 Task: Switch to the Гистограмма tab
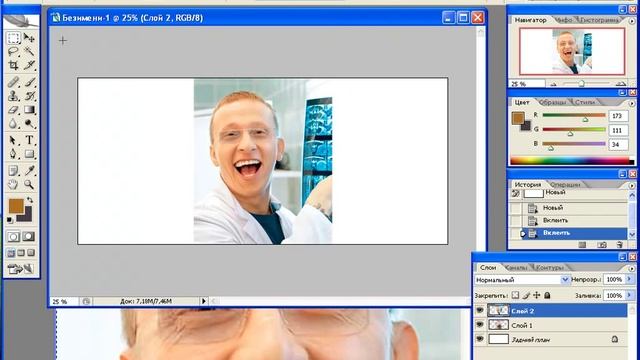(599, 20)
